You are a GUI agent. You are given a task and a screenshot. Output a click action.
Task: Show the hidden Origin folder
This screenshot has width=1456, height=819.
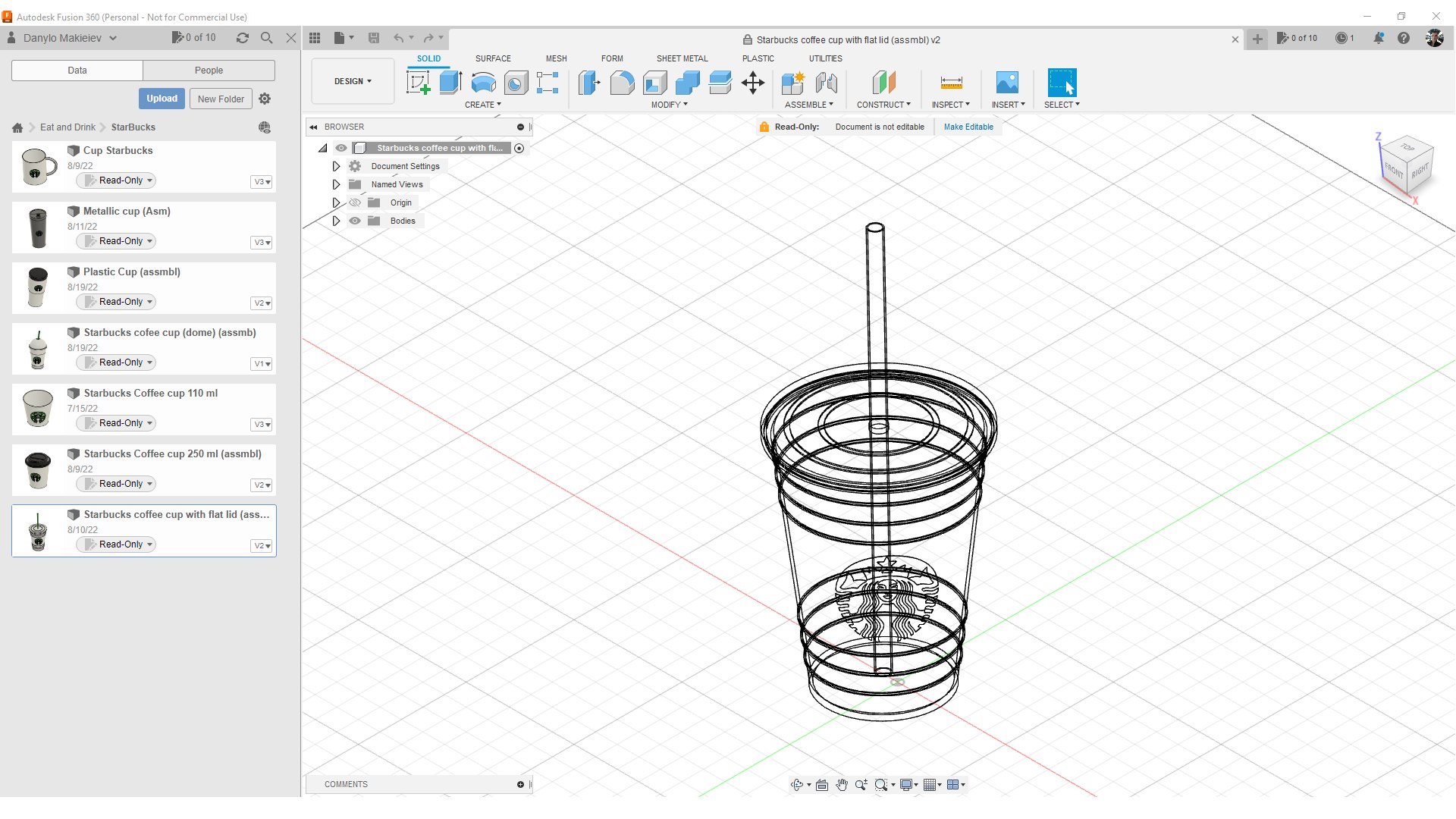[355, 202]
